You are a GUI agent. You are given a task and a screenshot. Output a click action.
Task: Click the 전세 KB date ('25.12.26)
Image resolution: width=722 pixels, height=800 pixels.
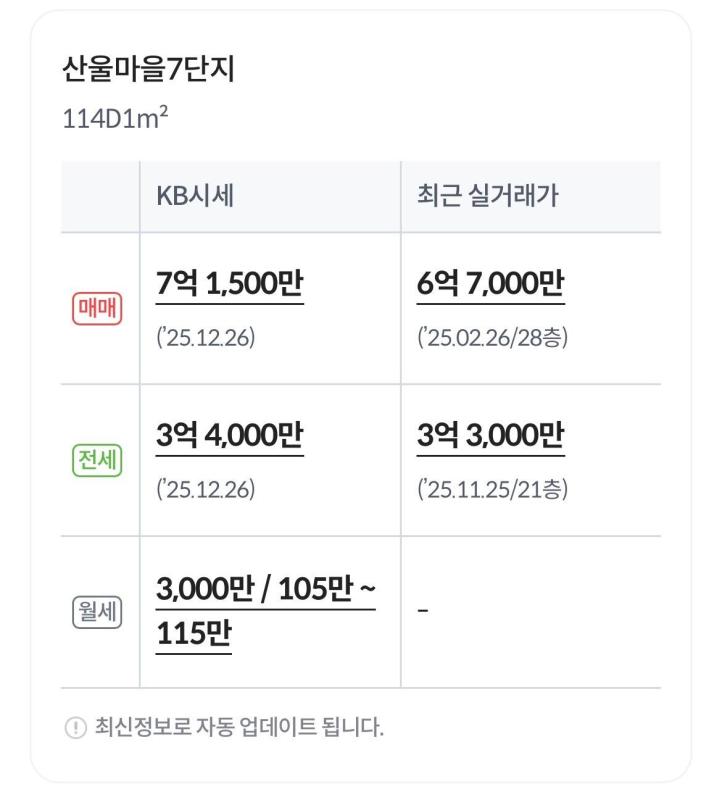(206, 489)
